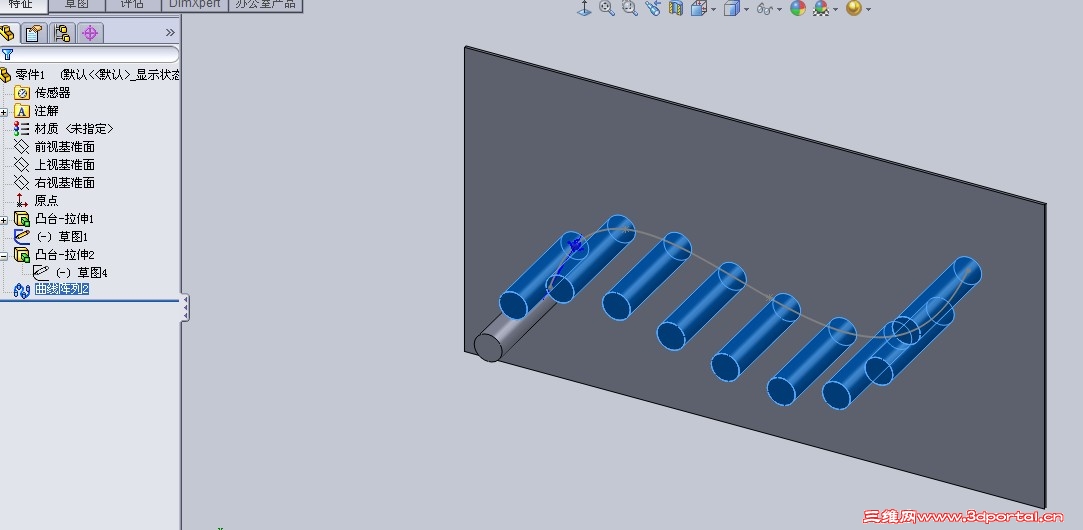This screenshot has width=1083, height=530.
Task: Go back to the Previous View
Action: click(x=653, y=8)
